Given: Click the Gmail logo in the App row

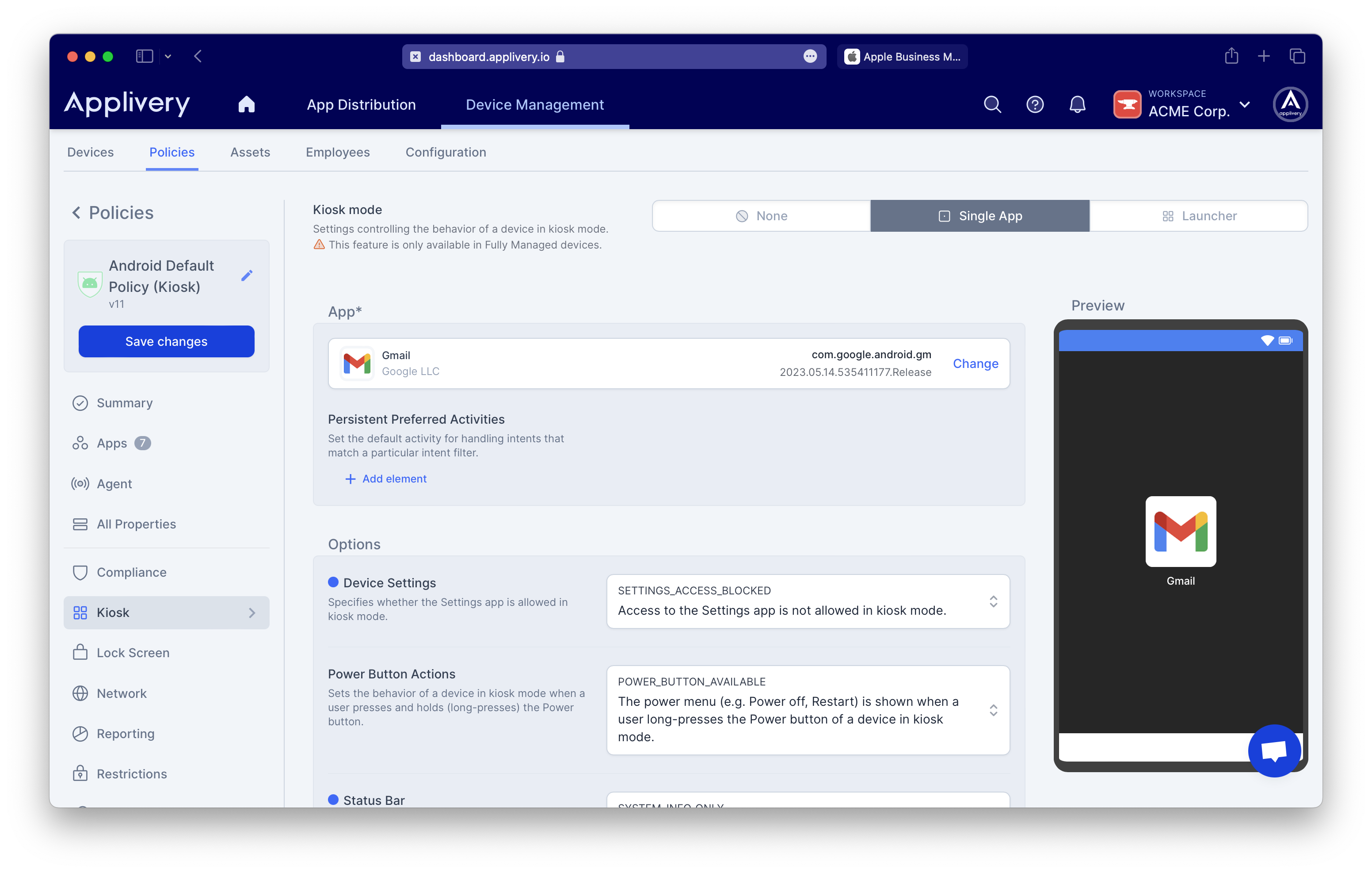Looking at the screenshot, I should (x=357, y=363).
